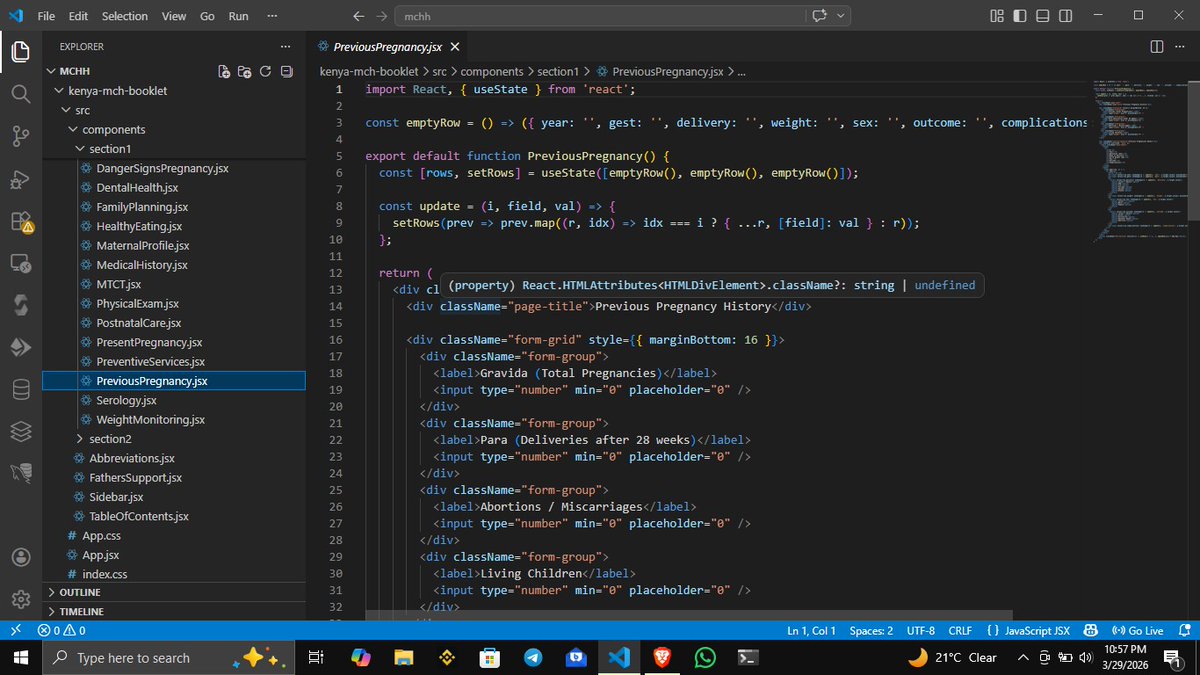Toggle Primary Side Bar visibility
Image resolution: width=1200 pixels, height=675 pixels.
(1018, 16)
